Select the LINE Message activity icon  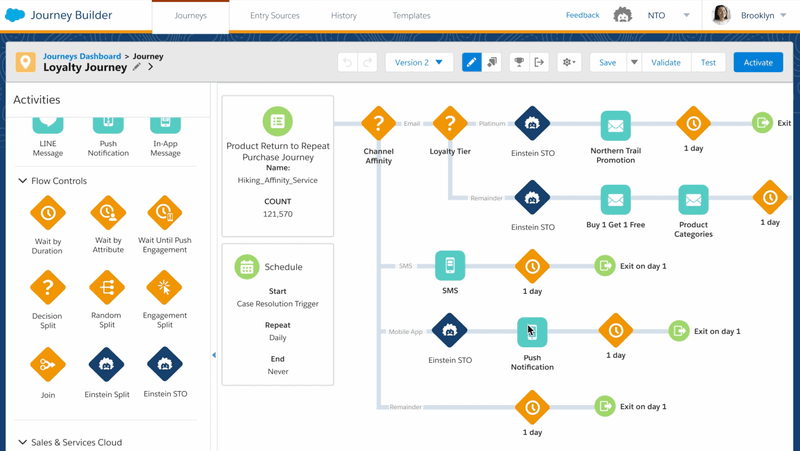(x=48, y=125)
